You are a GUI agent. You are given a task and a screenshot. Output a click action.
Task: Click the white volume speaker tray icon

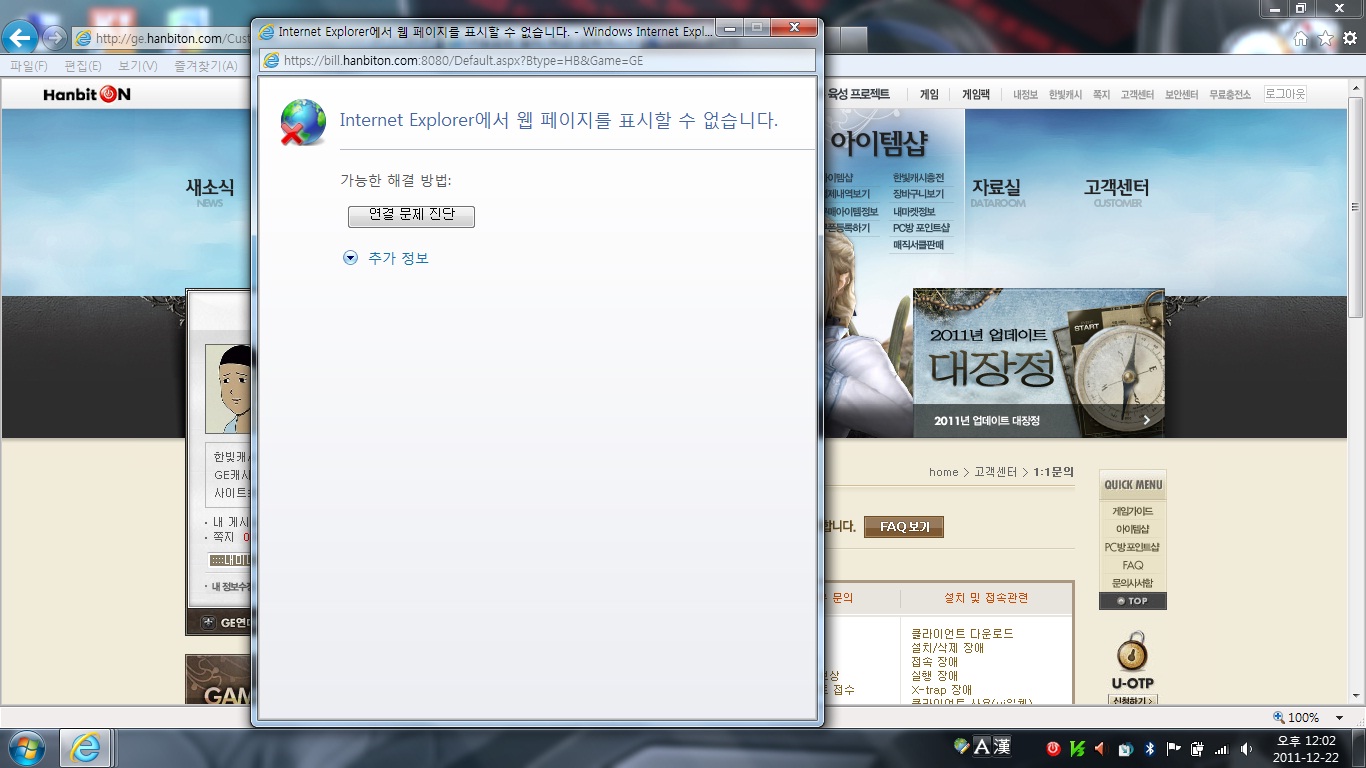coord(1246,748)
